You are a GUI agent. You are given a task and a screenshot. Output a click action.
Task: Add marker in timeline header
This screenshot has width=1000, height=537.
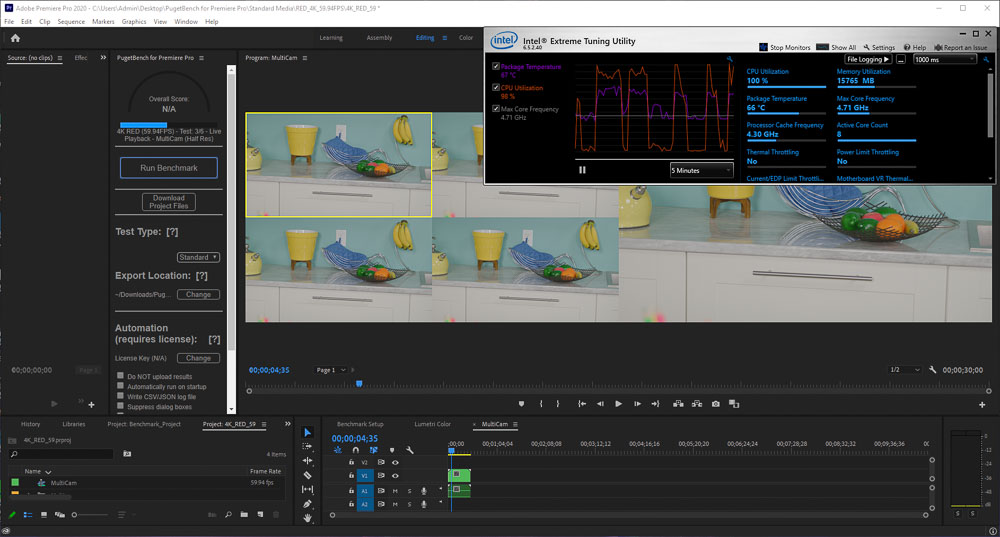pyautogui.click(x=392, y=450)
